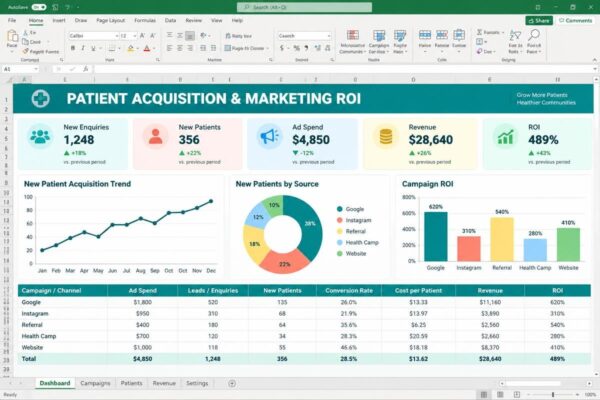Screen dimensions: 600x400
Task: Switch to Normal view in the status bar
Action: coord(484,394)
